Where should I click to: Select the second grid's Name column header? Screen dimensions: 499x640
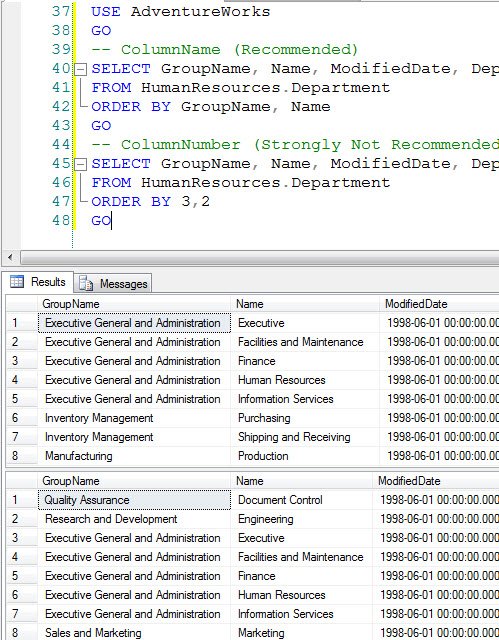(x=302, y=481)
